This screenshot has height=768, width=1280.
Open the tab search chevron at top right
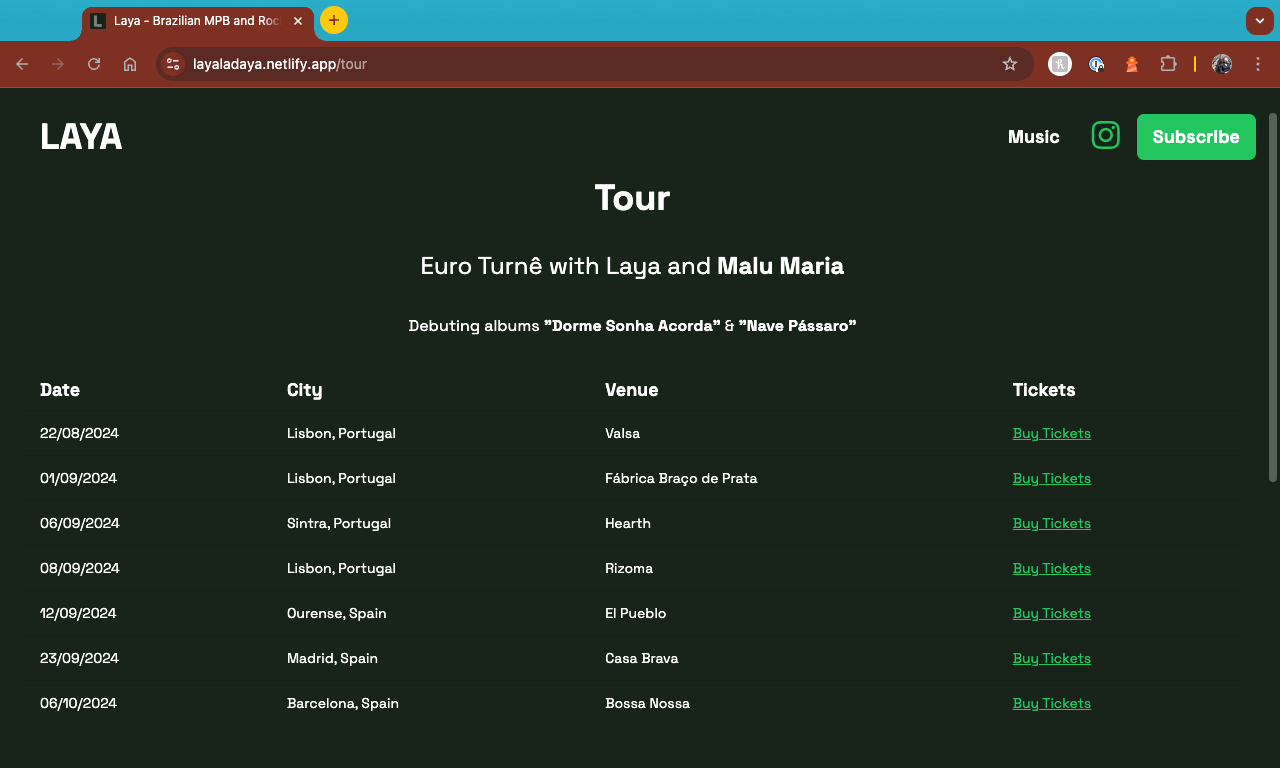(x=1259, y=20)
